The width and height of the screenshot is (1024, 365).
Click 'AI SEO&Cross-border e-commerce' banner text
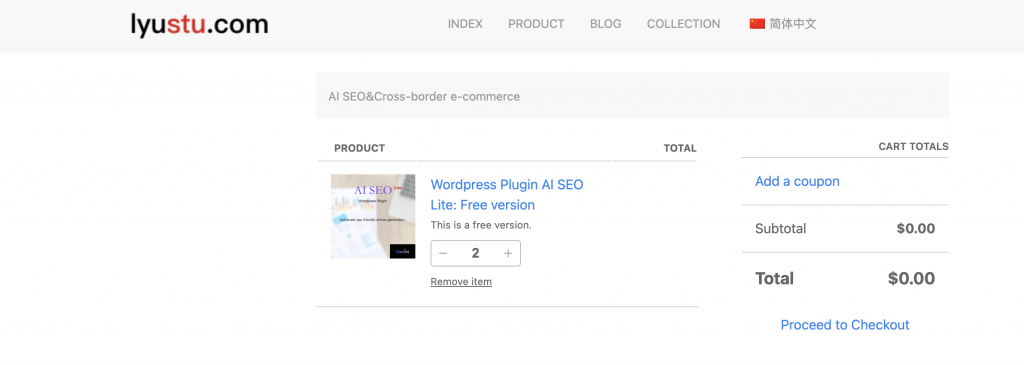pyautogui.click(x=424, y=97)
